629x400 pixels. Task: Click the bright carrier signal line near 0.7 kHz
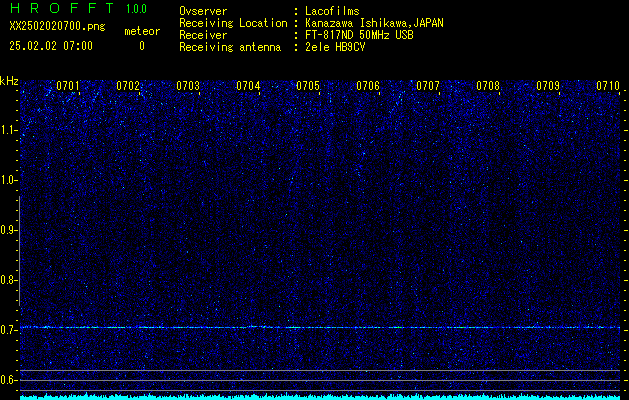click(x=320, y=327)
